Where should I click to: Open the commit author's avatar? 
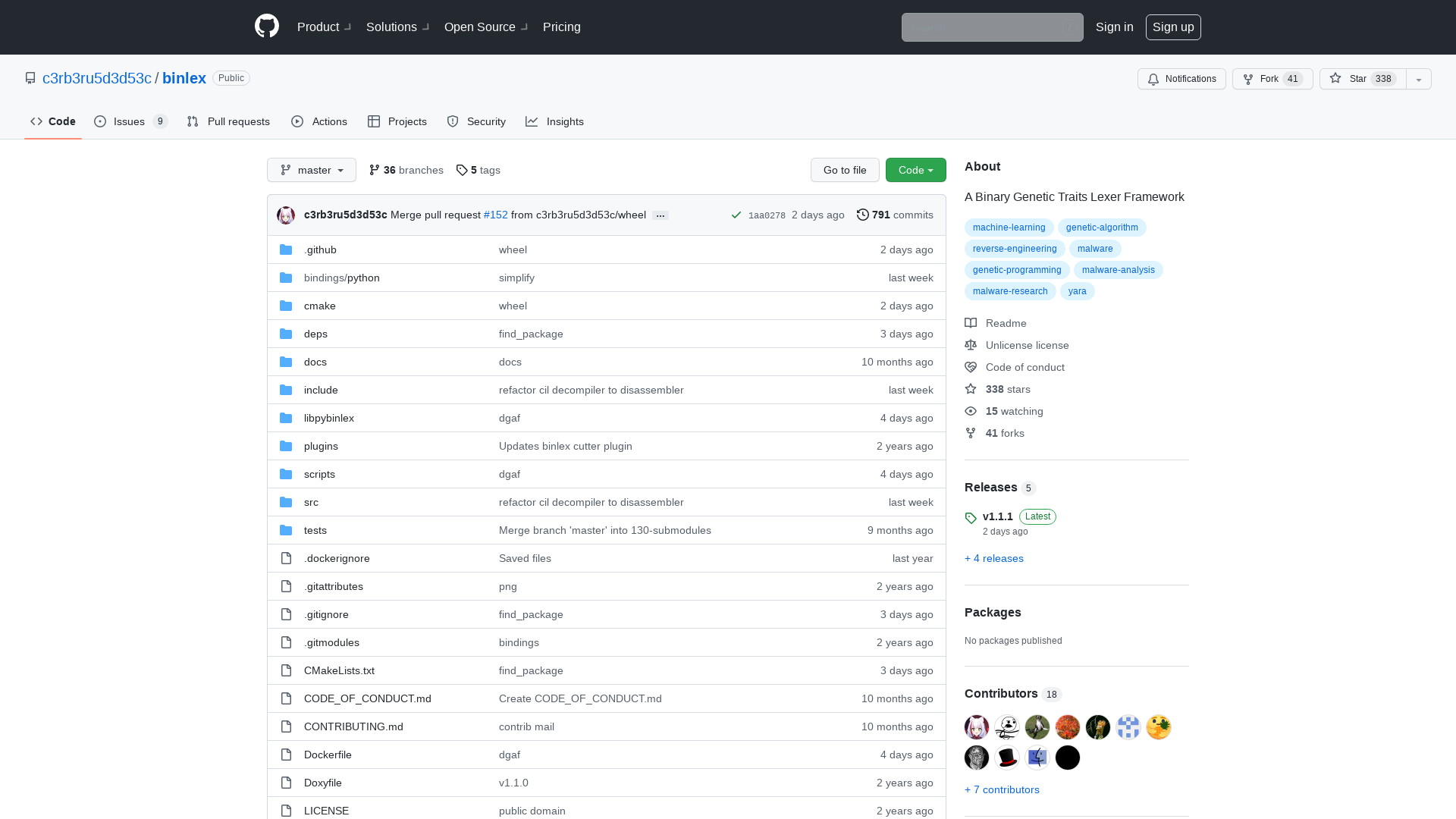pyautogui.click(x=286, y=215)
